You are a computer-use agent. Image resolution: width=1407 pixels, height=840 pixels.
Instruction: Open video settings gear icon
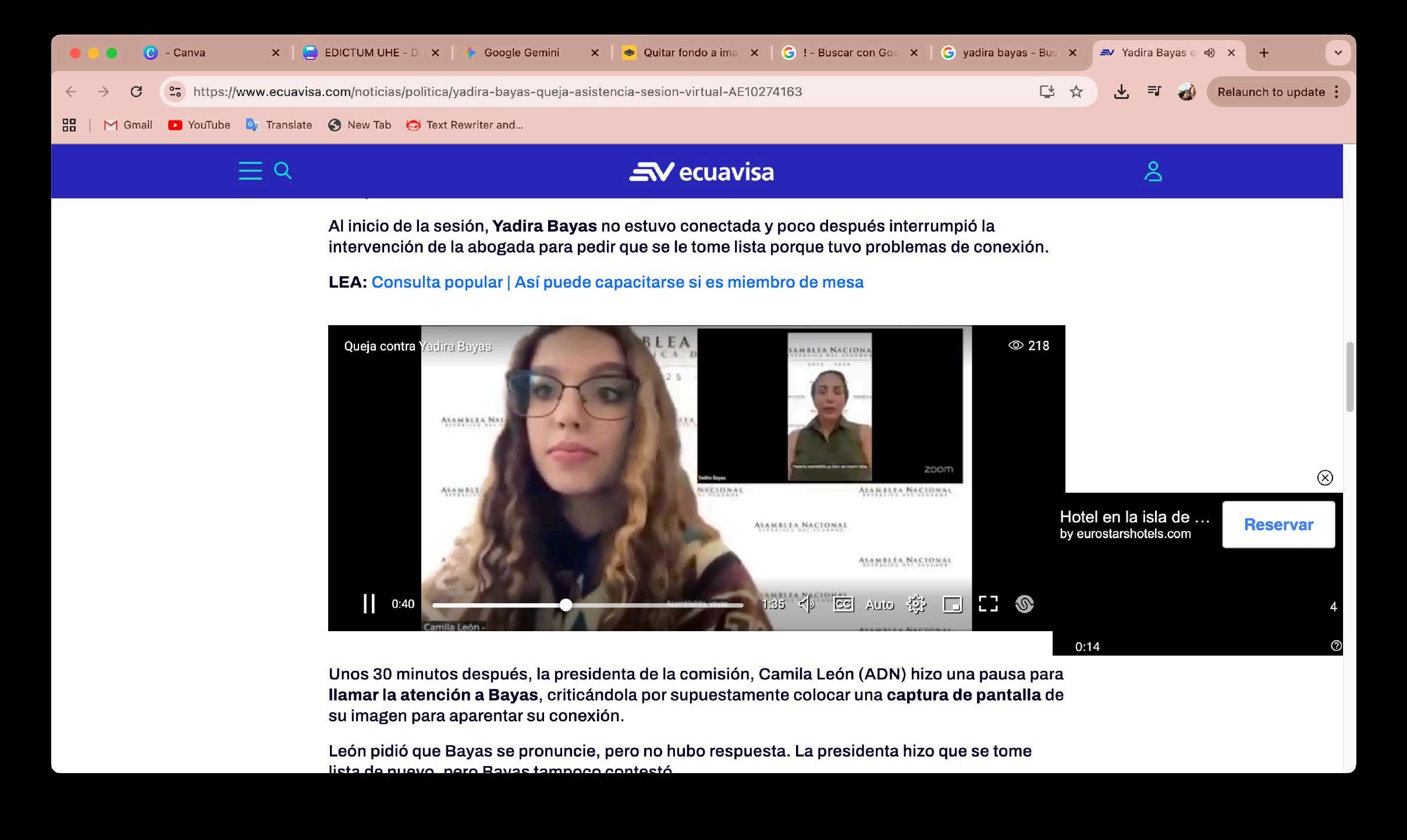[916, 604]
